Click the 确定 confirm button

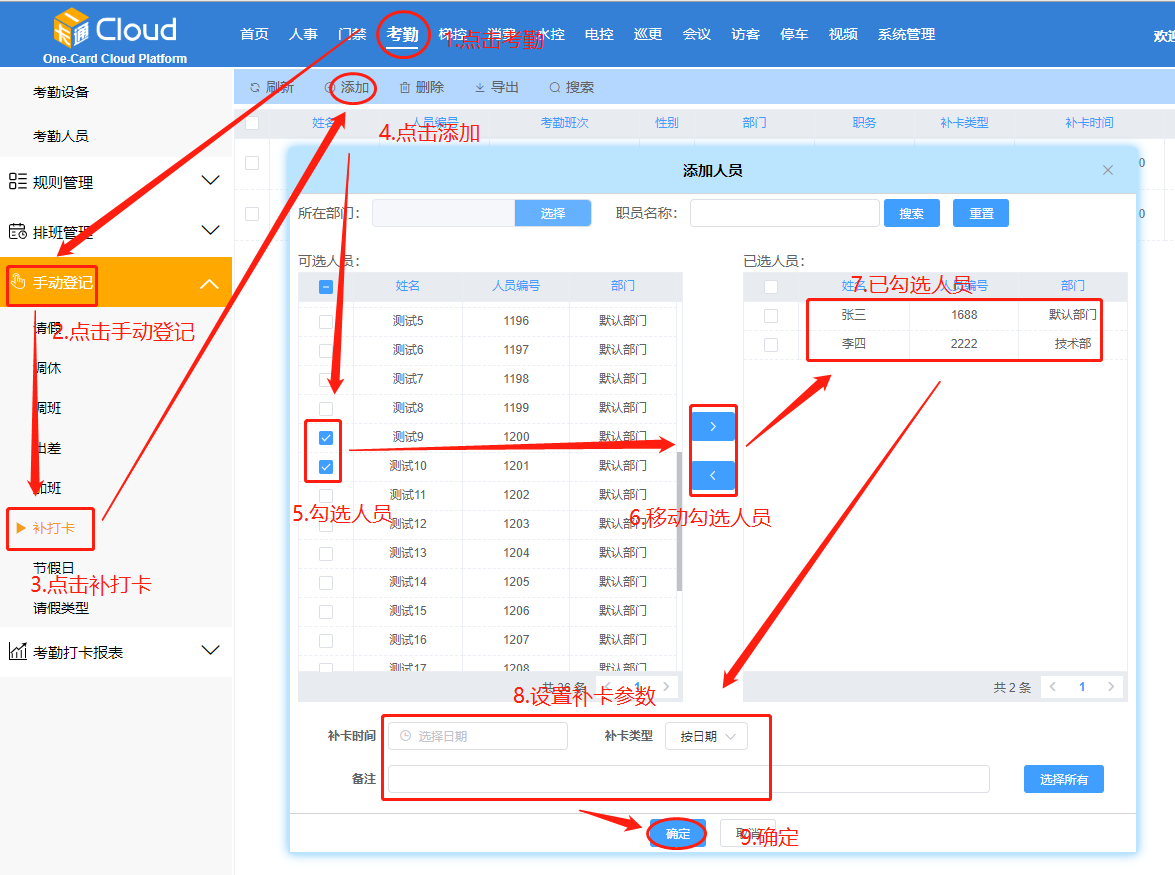pos(677,832)
